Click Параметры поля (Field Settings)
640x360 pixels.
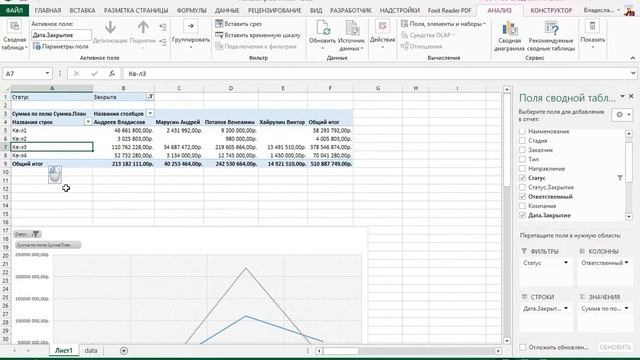[60, 47]
